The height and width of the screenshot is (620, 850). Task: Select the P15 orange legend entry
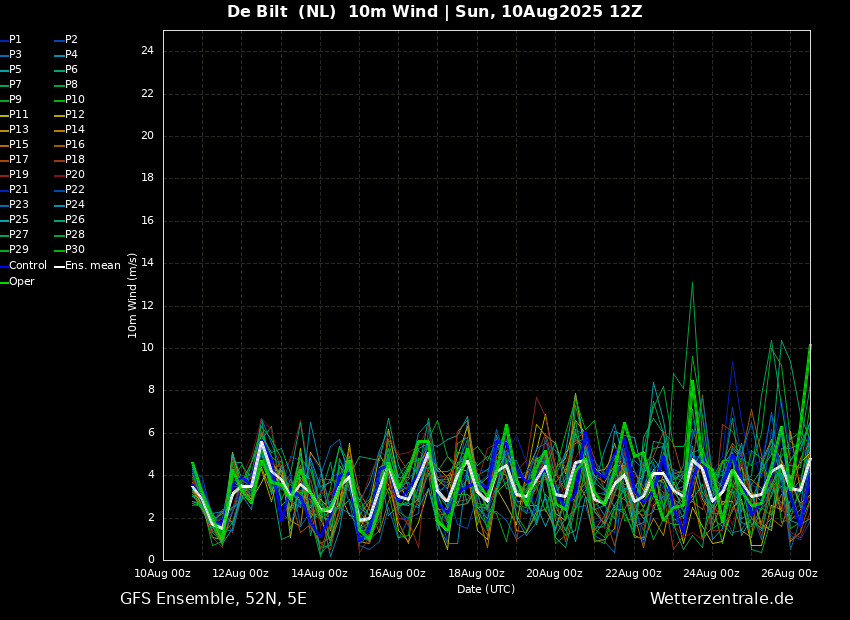[x=15, y=145]
